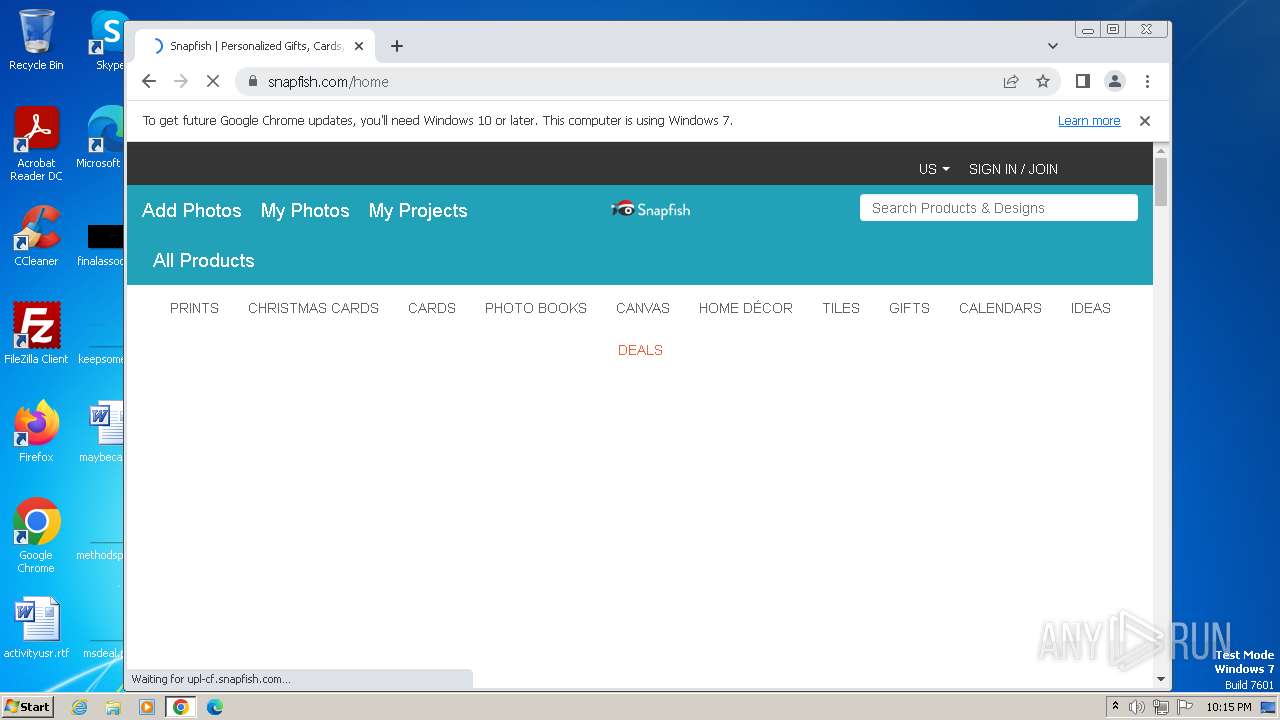Click the page vertical scrollbar thumb
The width and height of the screenshot is (1280, 720).
pyautogui.click(x=1160, y=182)
